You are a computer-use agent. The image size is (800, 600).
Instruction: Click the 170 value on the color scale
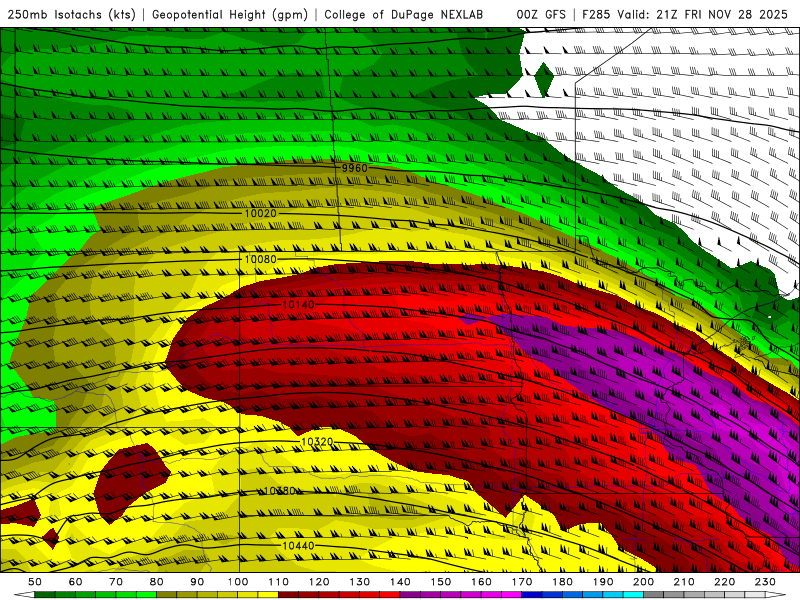[x=522, y=582]
